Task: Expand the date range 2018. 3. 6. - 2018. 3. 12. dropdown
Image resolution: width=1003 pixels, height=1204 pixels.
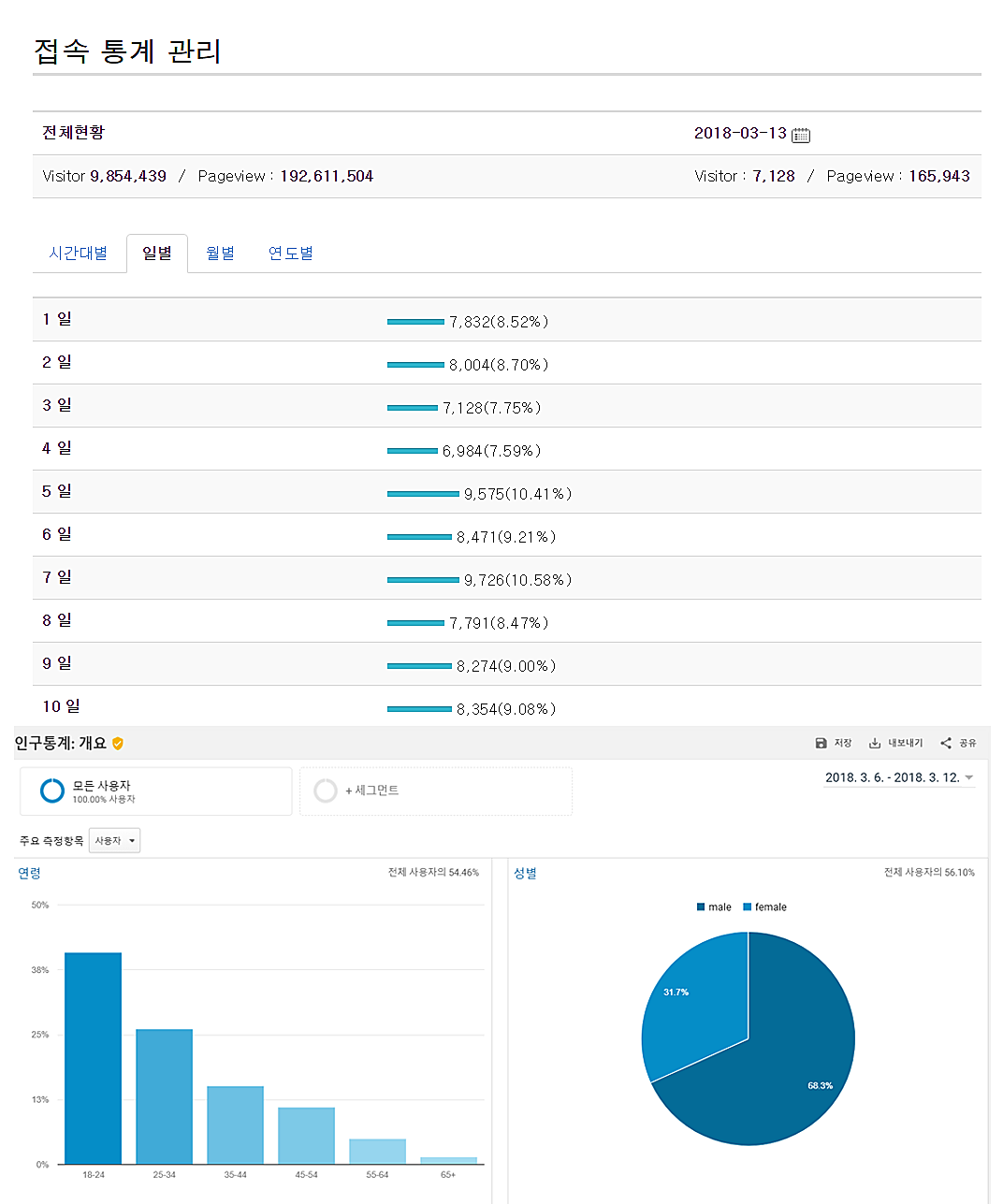Action: [899, 777]
